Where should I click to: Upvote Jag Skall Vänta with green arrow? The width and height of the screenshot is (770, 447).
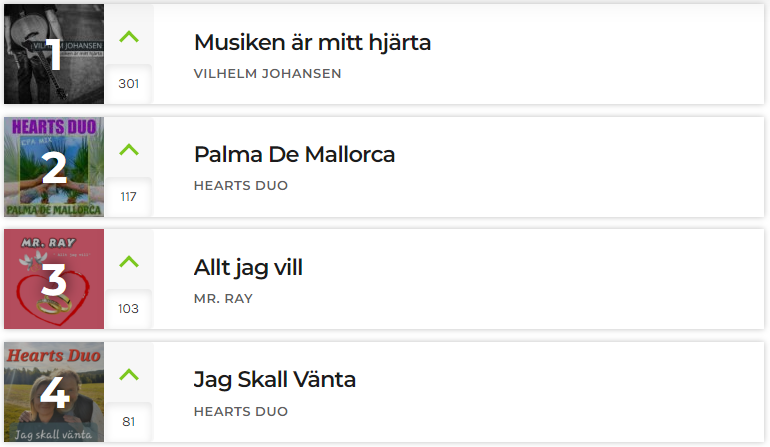point(129,375)
